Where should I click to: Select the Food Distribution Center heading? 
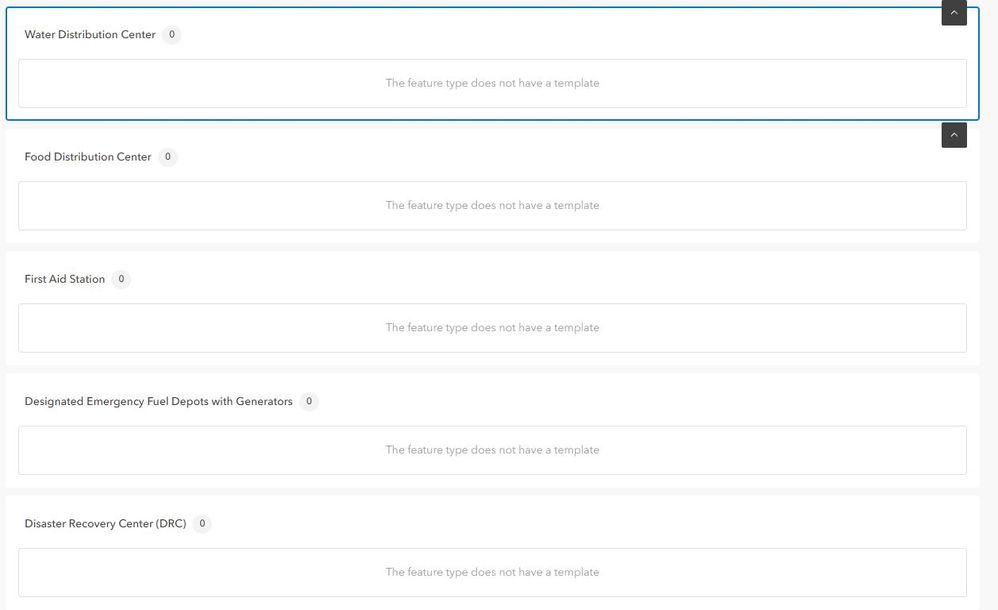click(x=88, y=157)
